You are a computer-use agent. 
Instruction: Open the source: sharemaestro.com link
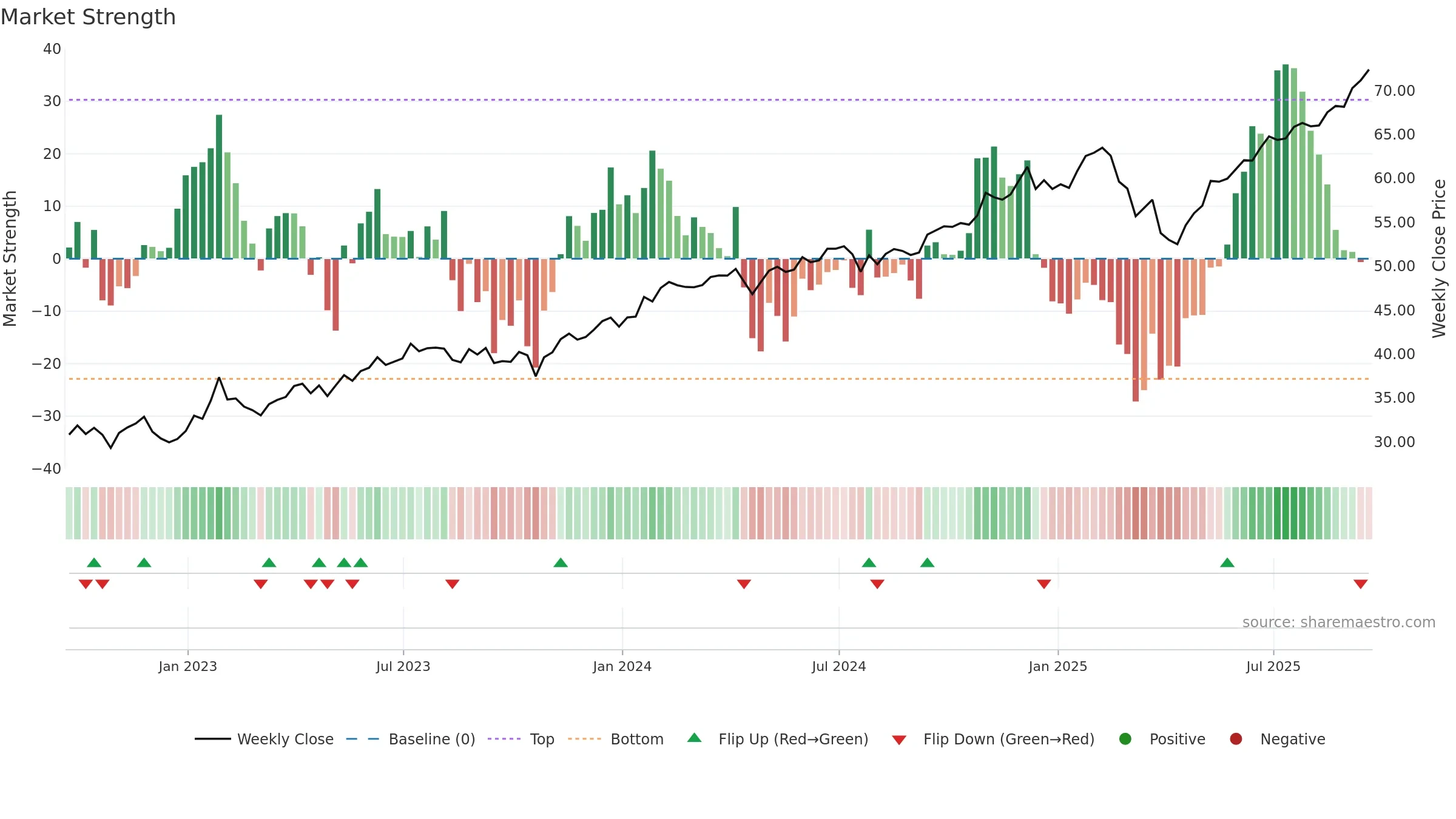coord(1339,622)
